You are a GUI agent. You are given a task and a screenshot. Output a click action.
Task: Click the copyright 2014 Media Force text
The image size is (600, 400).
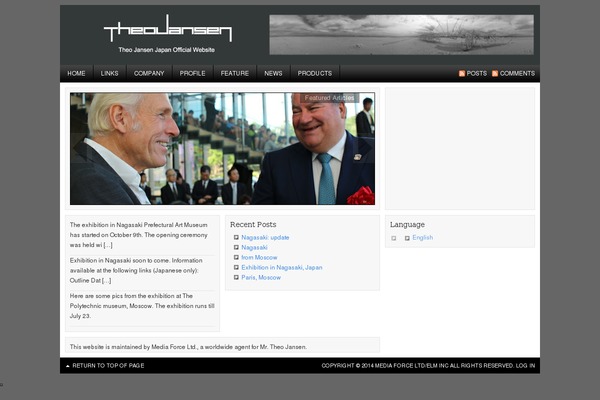[417, 366]
